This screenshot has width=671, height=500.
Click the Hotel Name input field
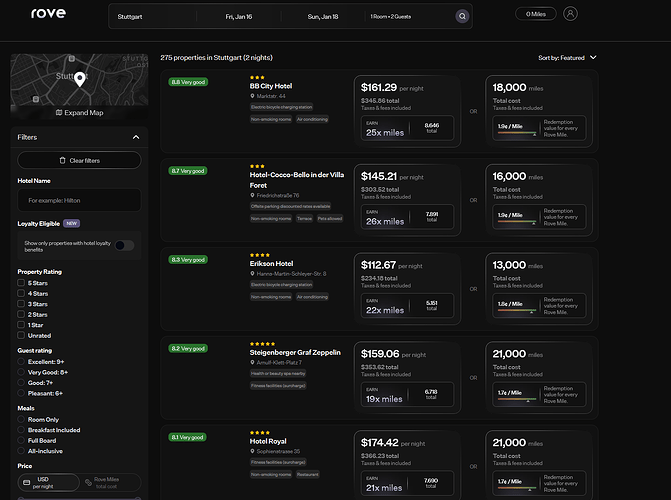[79, 201]
